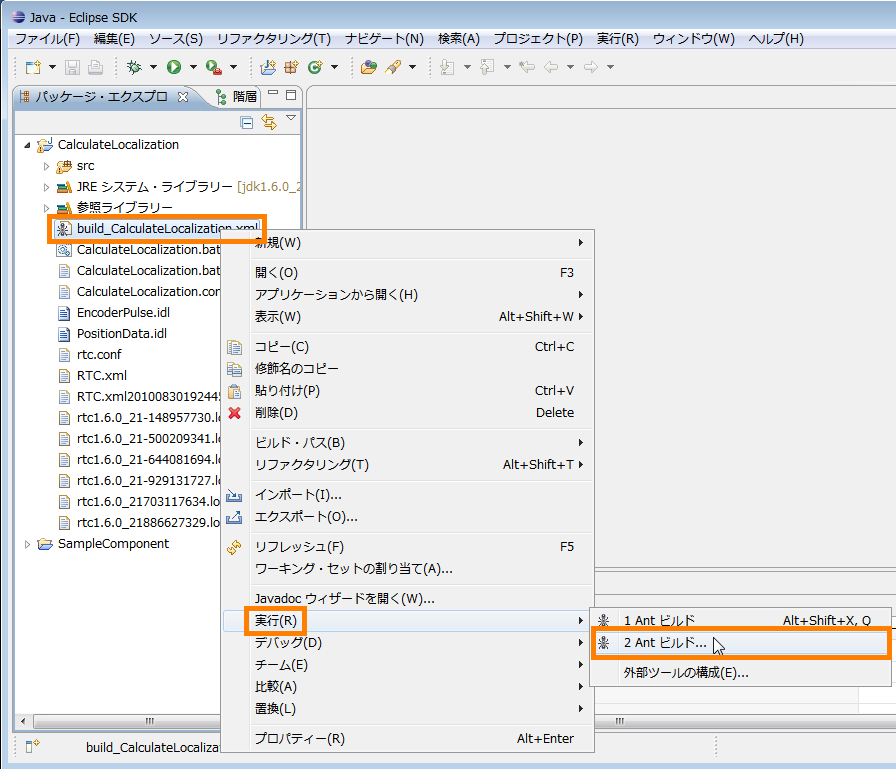The width and height of the screenshot is (896, 769).
Task: Click the Open Type icon
Action: tap(369, 67)
